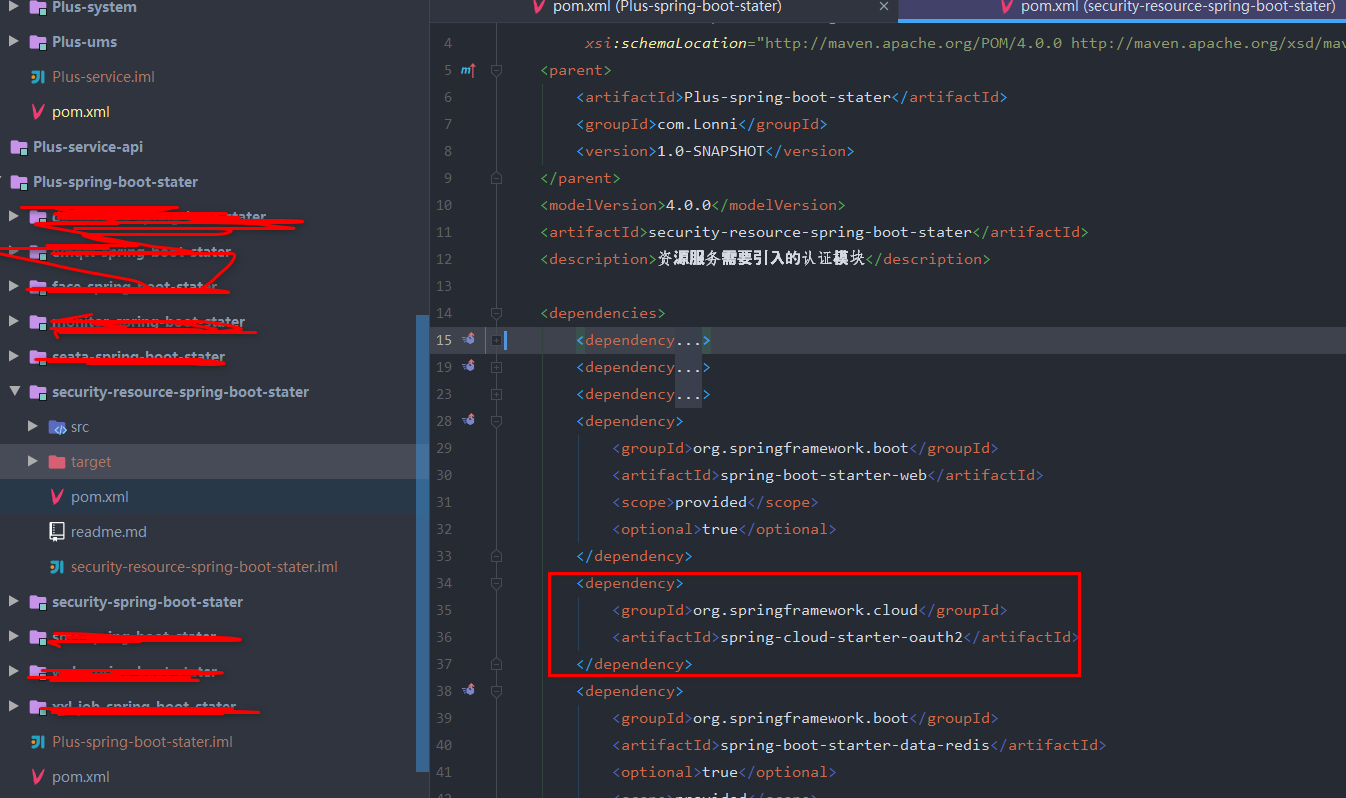Click the dependency gutter icon on line 15
The width and height of the screenshot is (1346, 798).
pos(468,340)
